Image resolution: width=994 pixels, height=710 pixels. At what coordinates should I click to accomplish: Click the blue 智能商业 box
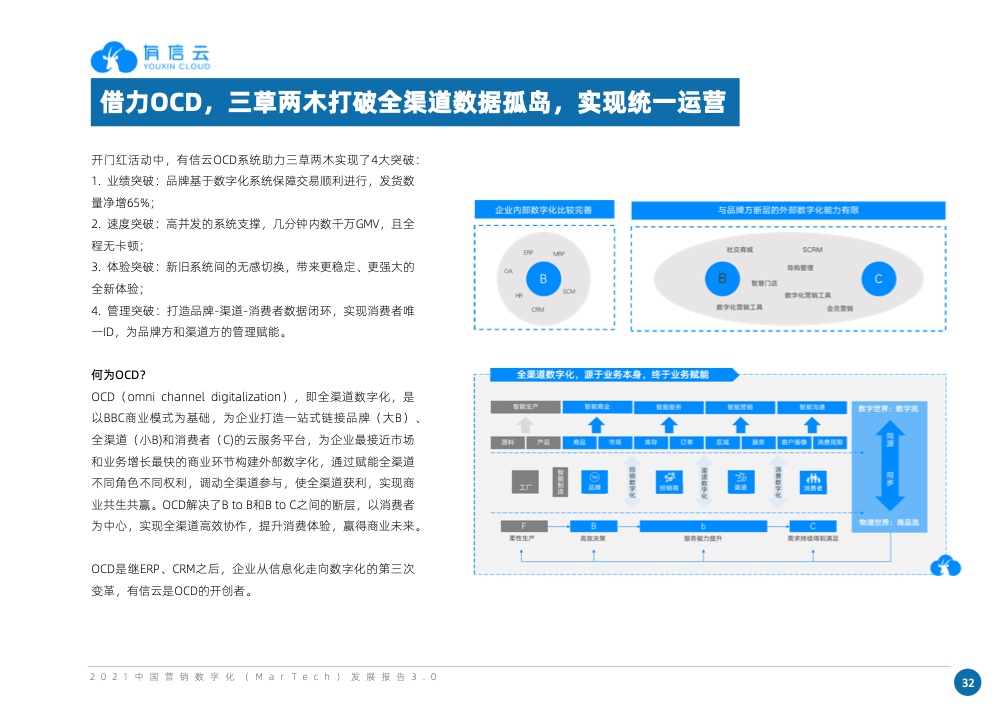tap(597, 406)
